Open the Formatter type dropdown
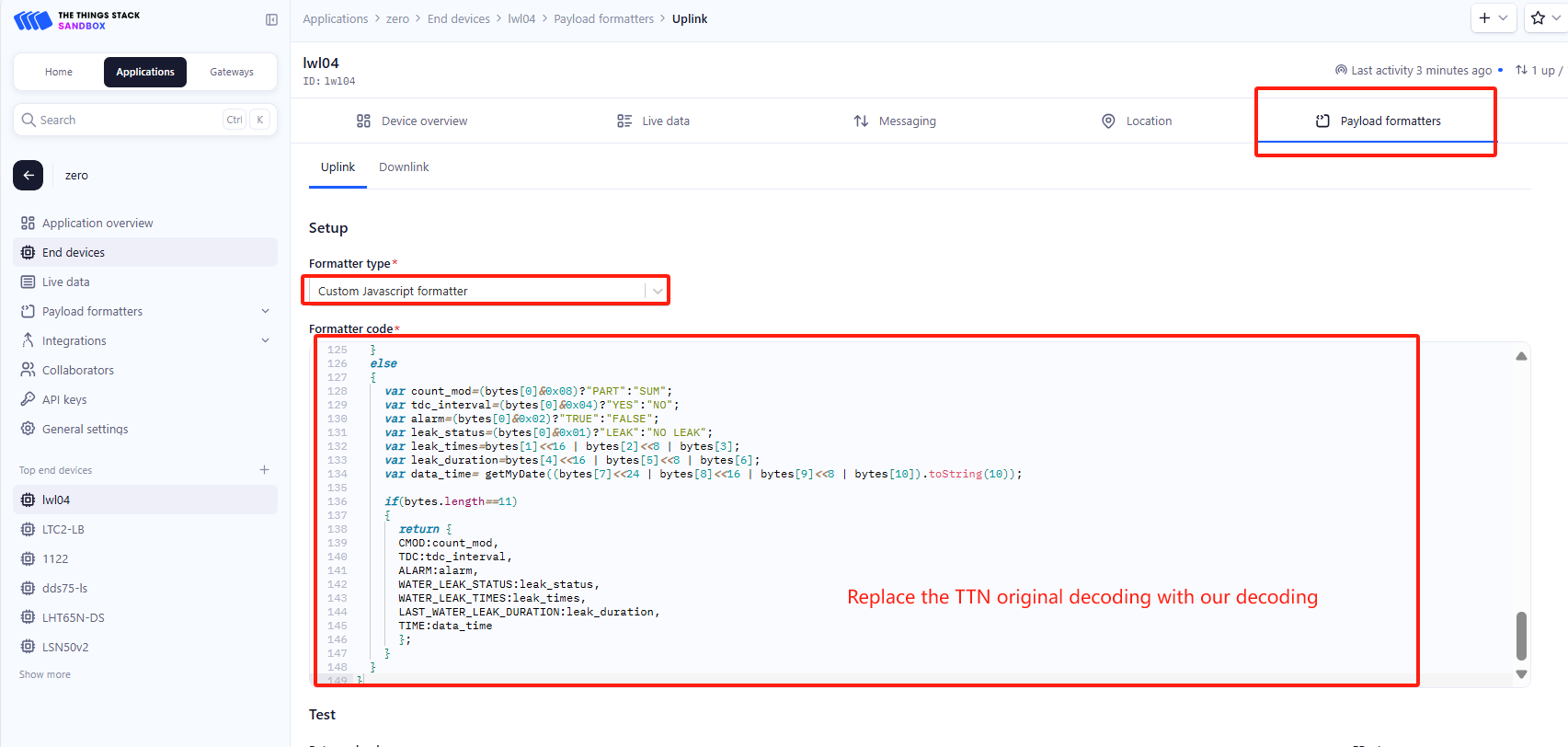 (x=487, y=291)
